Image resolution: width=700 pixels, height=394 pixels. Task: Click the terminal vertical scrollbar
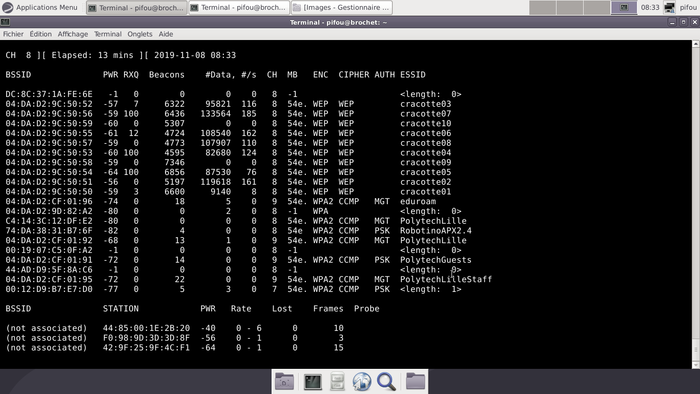pos(696,204)
